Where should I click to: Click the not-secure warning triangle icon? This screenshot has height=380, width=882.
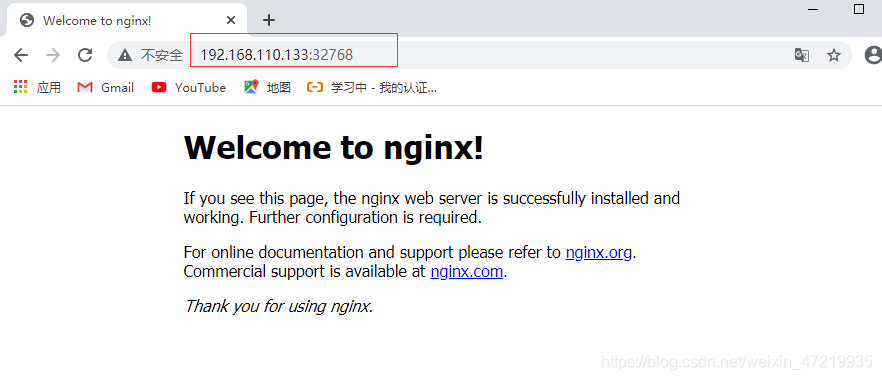[125, 55]
